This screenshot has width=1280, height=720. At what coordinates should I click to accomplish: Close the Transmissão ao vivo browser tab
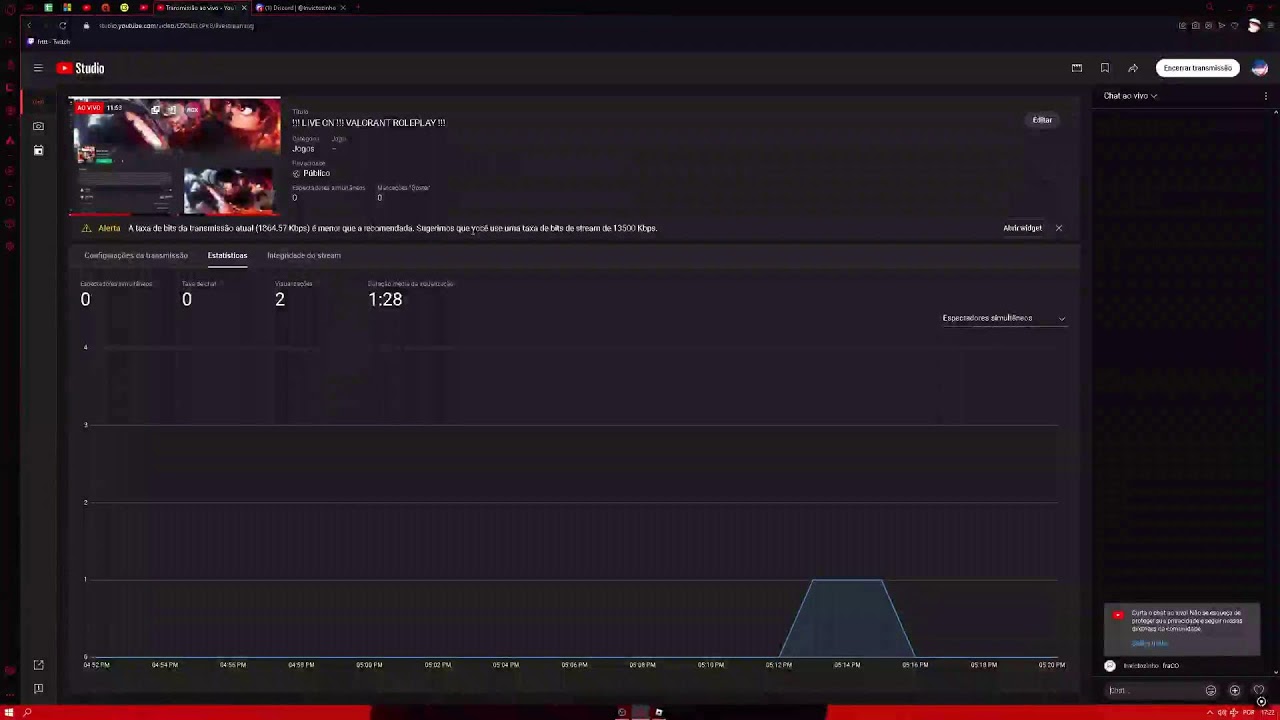pyautogui.click(x=244, y=7)
